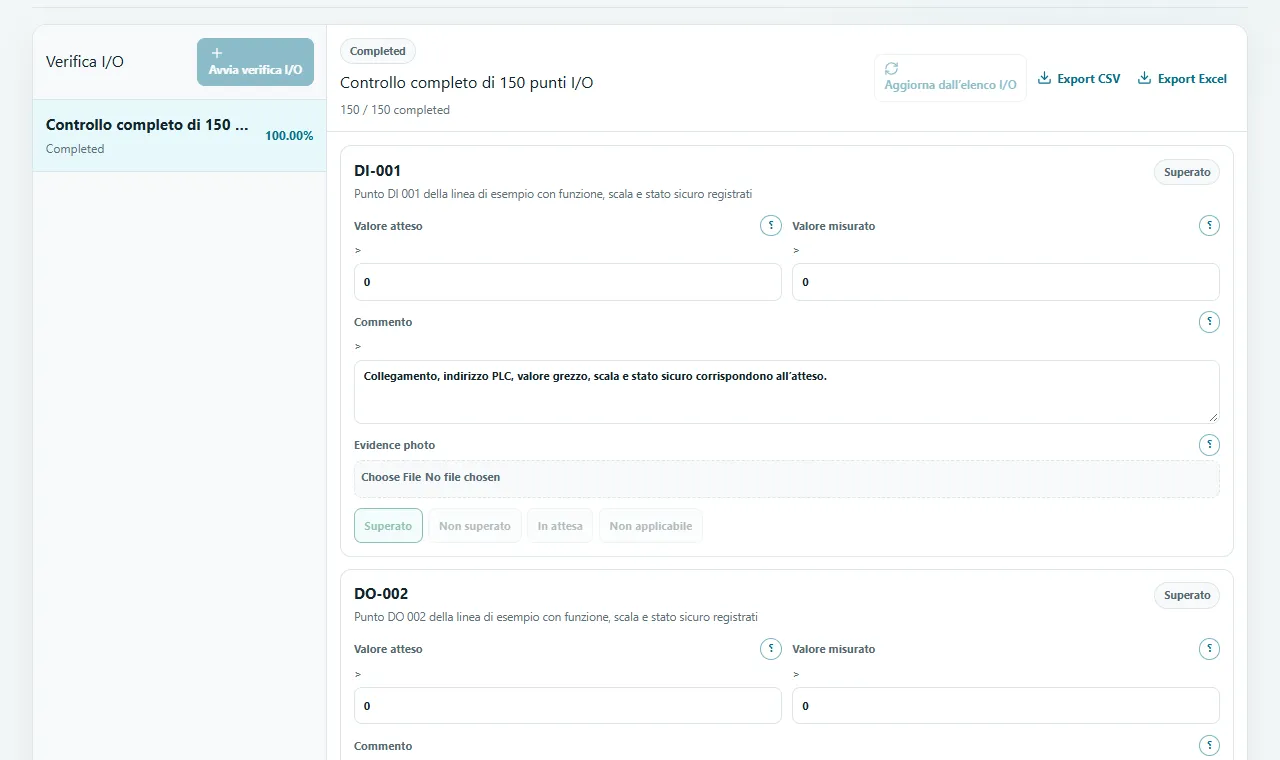Image resolution: width=1280 pixels, height=760 pixels.
Task: Click the download icon beside Export CSV
Action: pos(1044,78)
